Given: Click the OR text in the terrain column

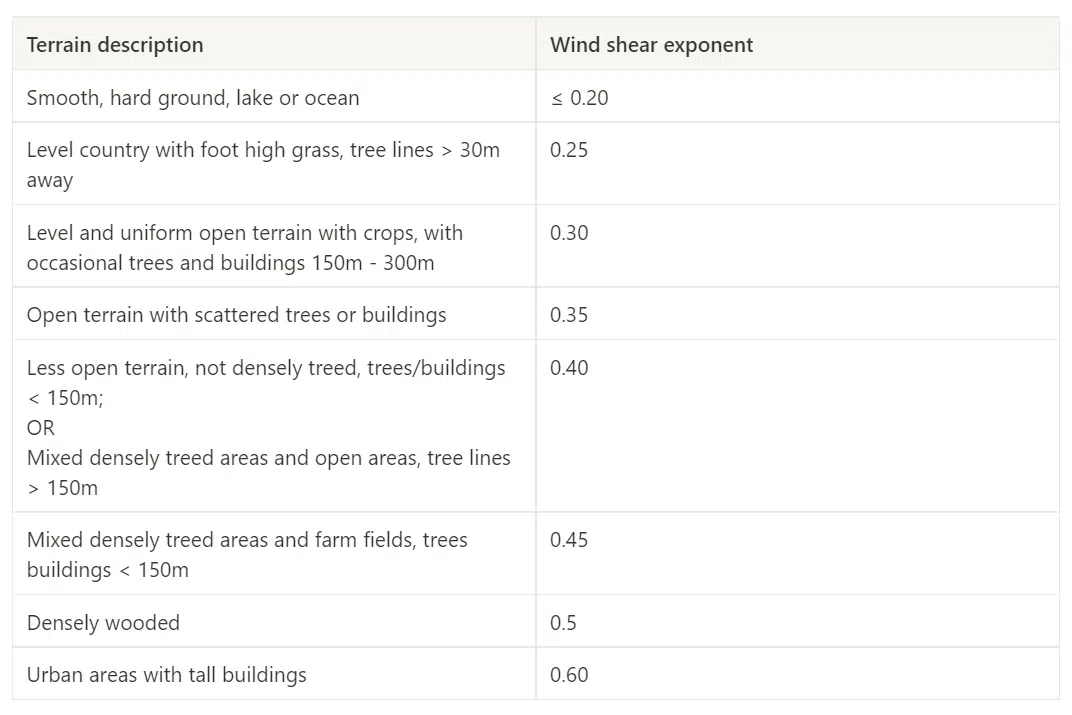Looking at the screenshot, I should point(40,427).
